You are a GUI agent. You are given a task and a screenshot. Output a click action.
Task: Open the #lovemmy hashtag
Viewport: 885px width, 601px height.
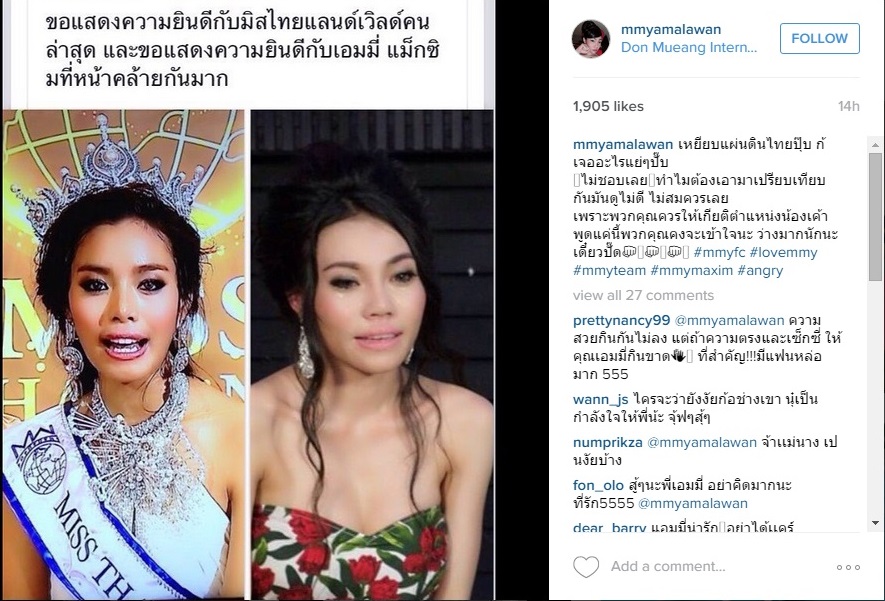(x=783, y=252)
